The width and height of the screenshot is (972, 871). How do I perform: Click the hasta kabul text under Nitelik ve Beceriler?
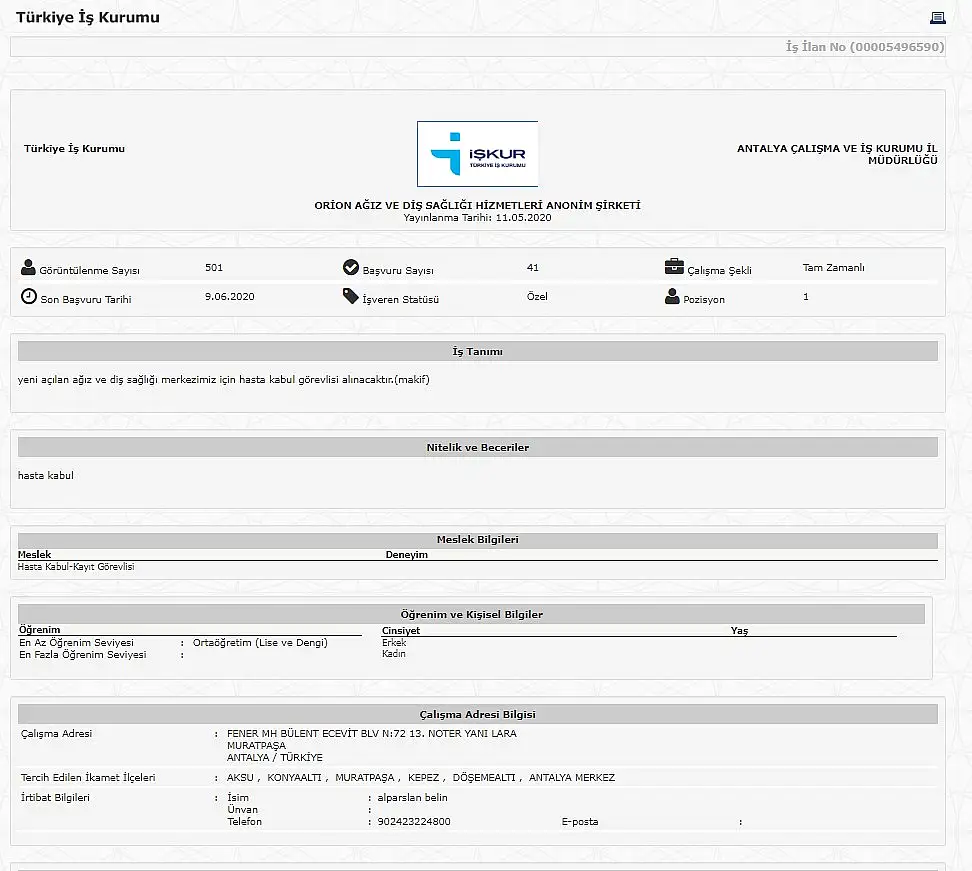click(46, 475)
